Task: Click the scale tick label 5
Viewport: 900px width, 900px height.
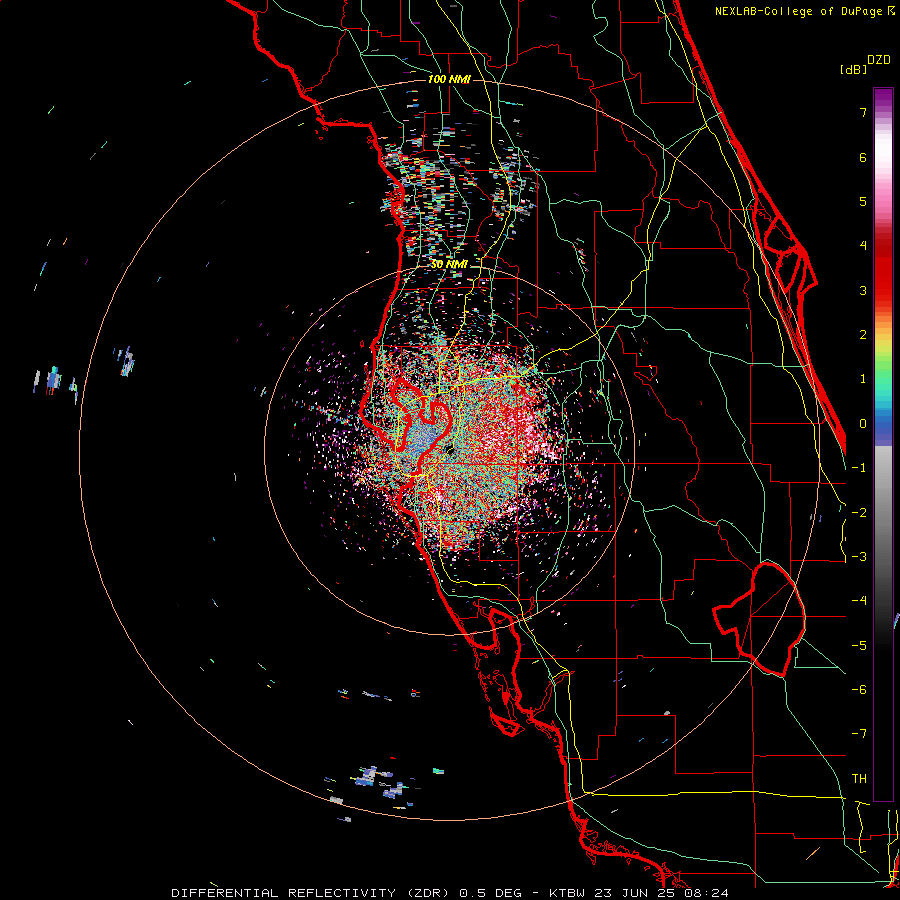Action: 863,201
